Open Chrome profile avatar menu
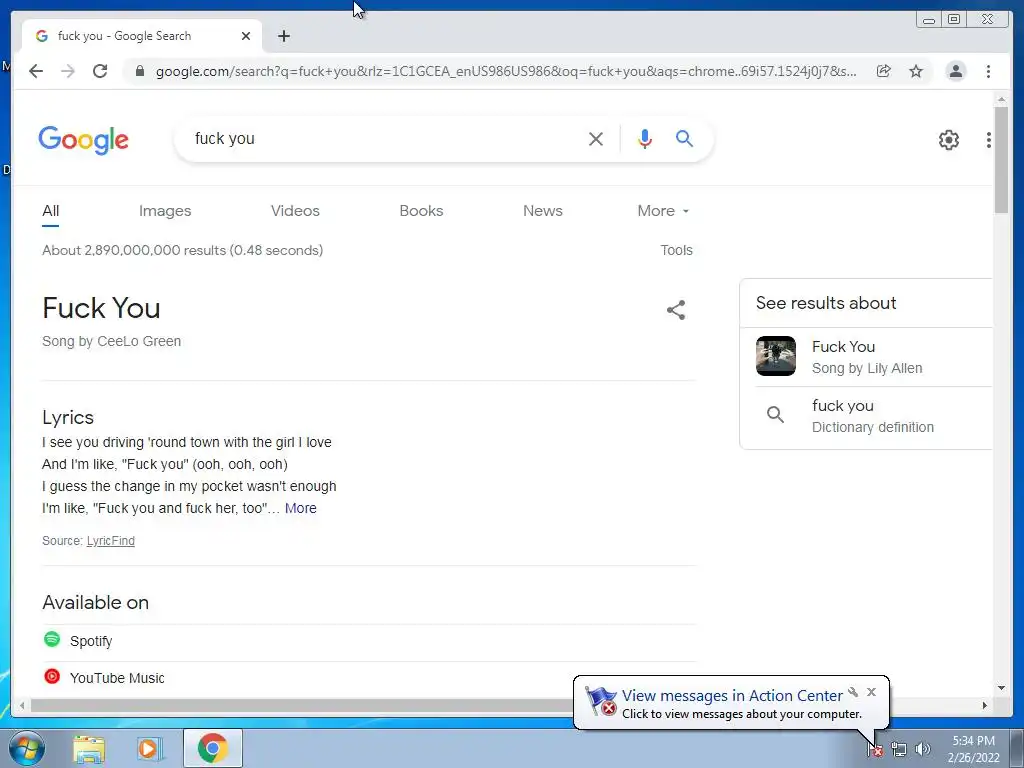Viewport: 1024px width, 768px height. (x=955, y=71)
